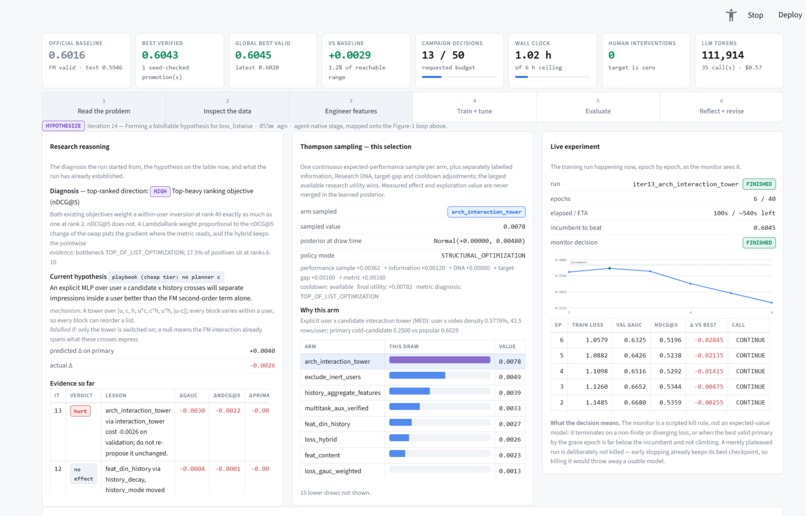Click the Wall Clock progress bar
The width and height of the screenshot is (806, 516).
[552, 77]
